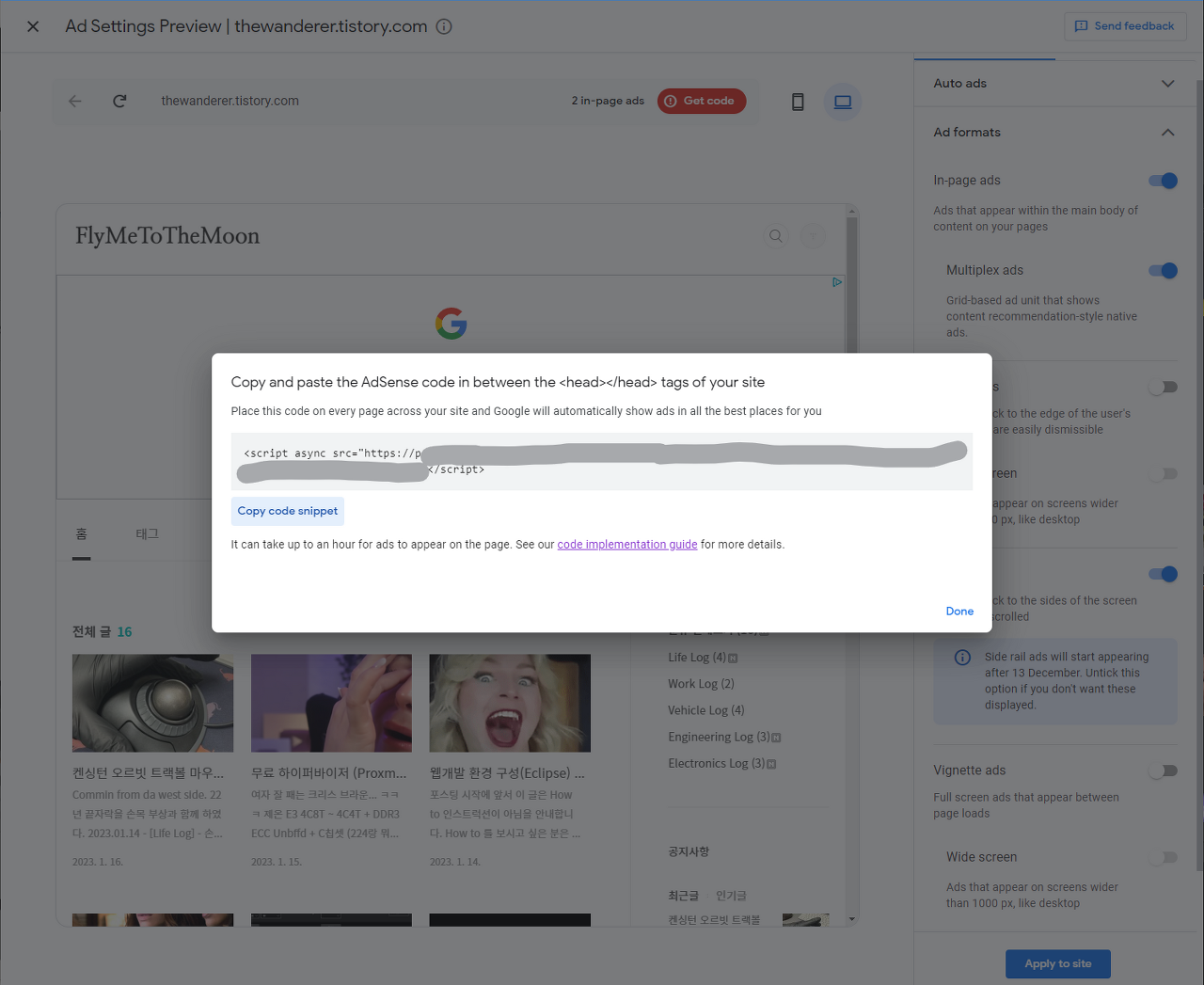Select the 태그 tab on the blog
Image resolution: width=1204 pixels, height=985 pixels.
click(x=148, y=534)
